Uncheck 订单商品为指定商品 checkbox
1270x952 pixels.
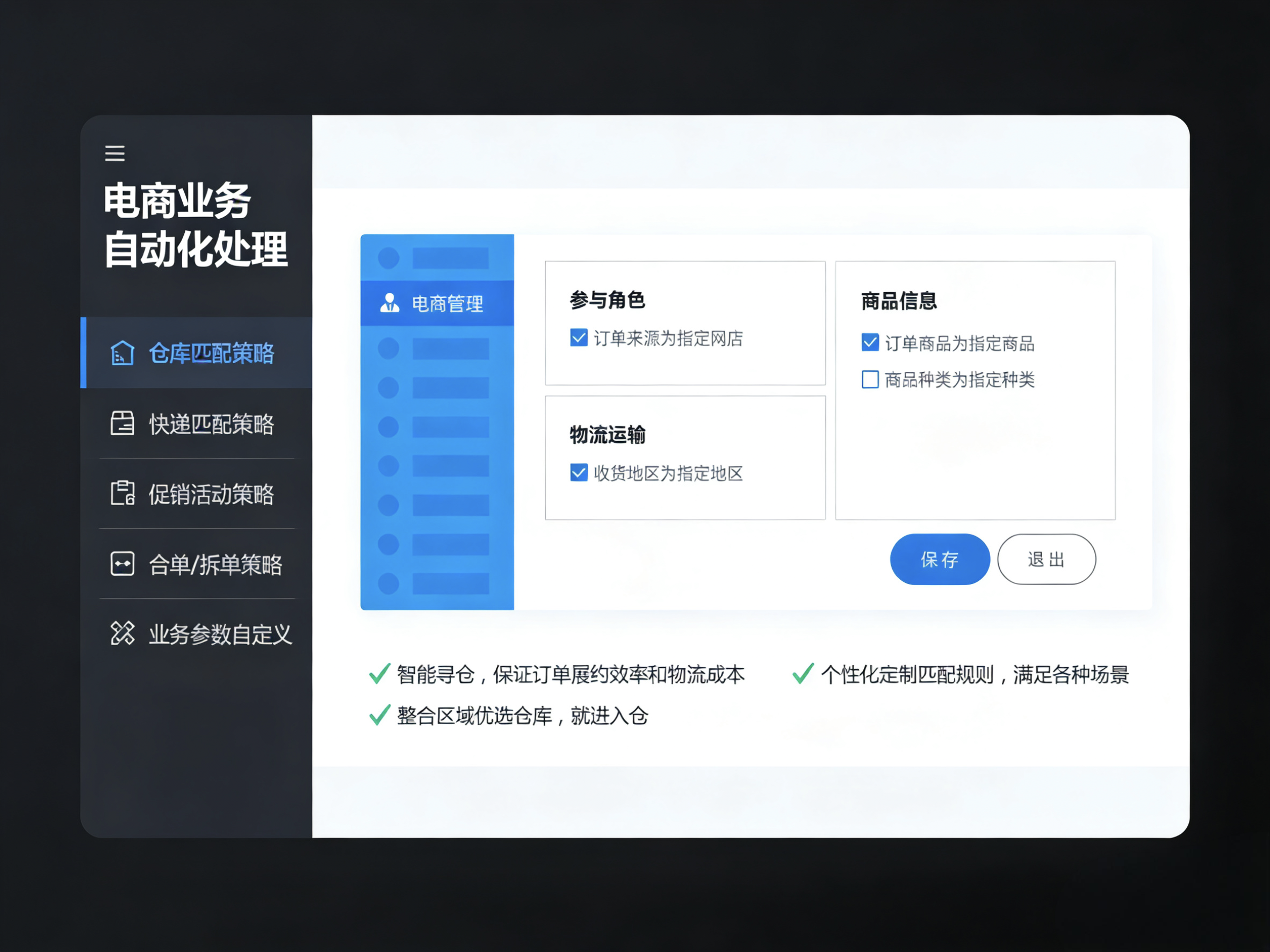[x=870, y=342]
